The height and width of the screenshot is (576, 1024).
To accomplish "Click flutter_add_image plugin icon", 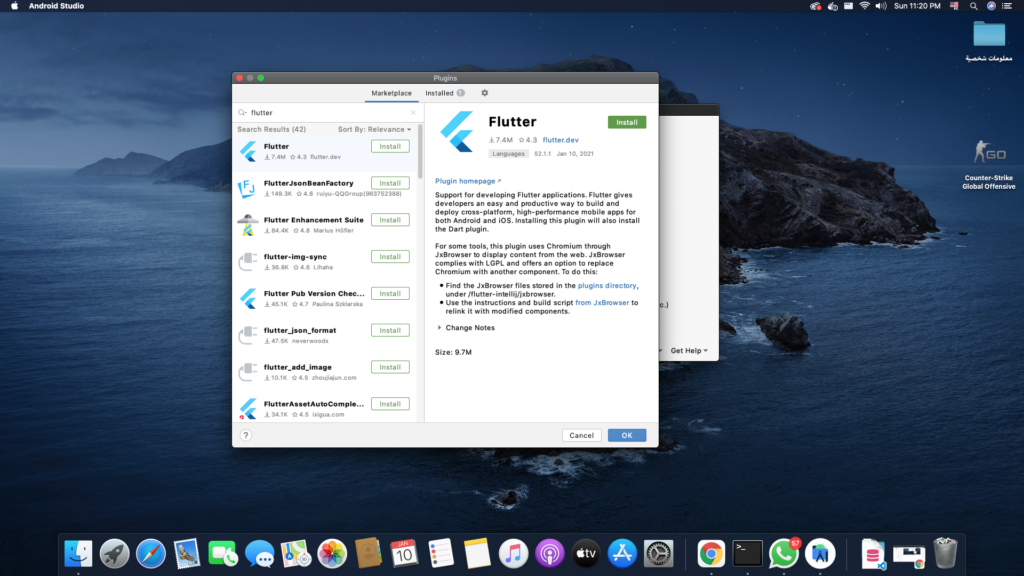I will click(x=247, y=372).
